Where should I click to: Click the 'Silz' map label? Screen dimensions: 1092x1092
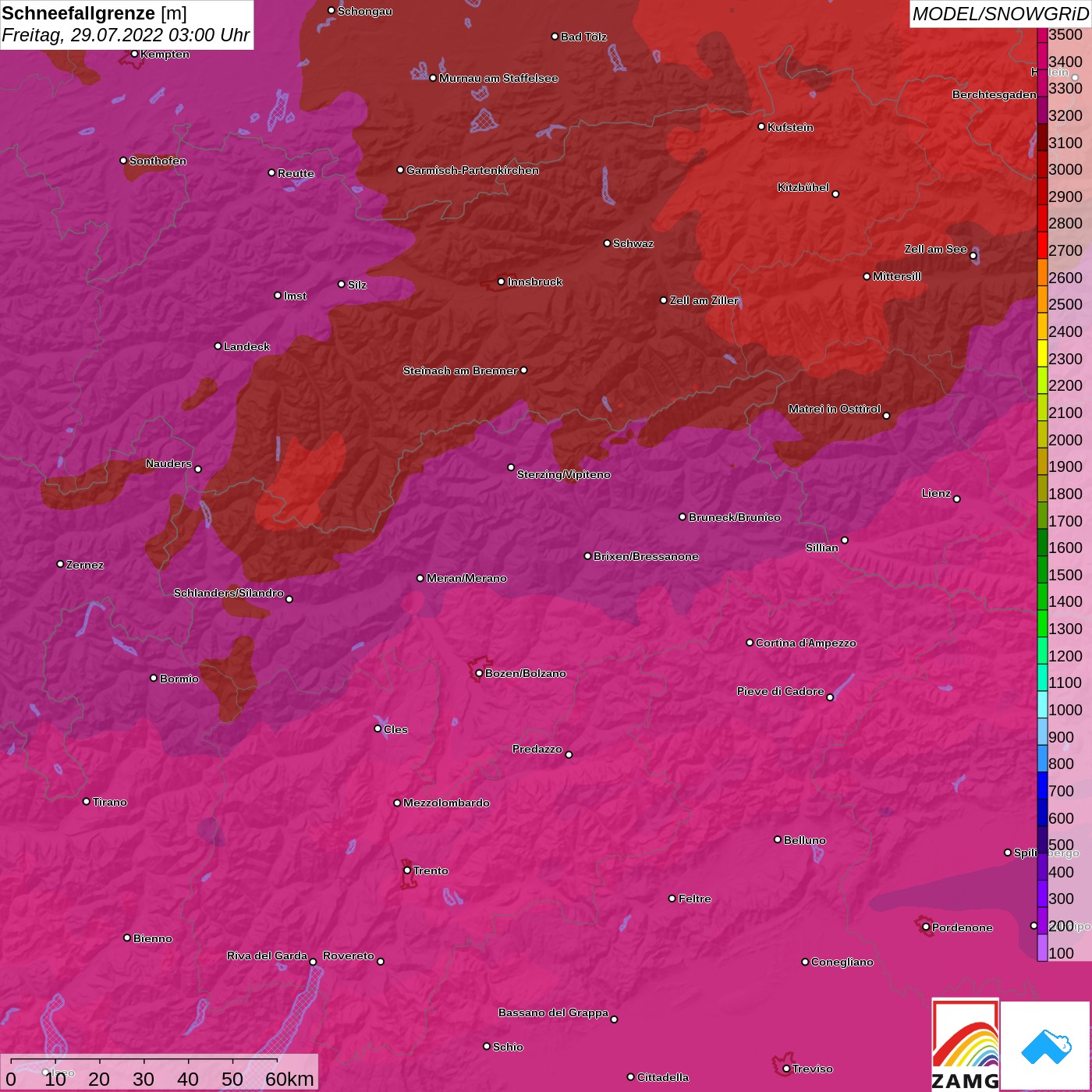[x=357, y=285]
